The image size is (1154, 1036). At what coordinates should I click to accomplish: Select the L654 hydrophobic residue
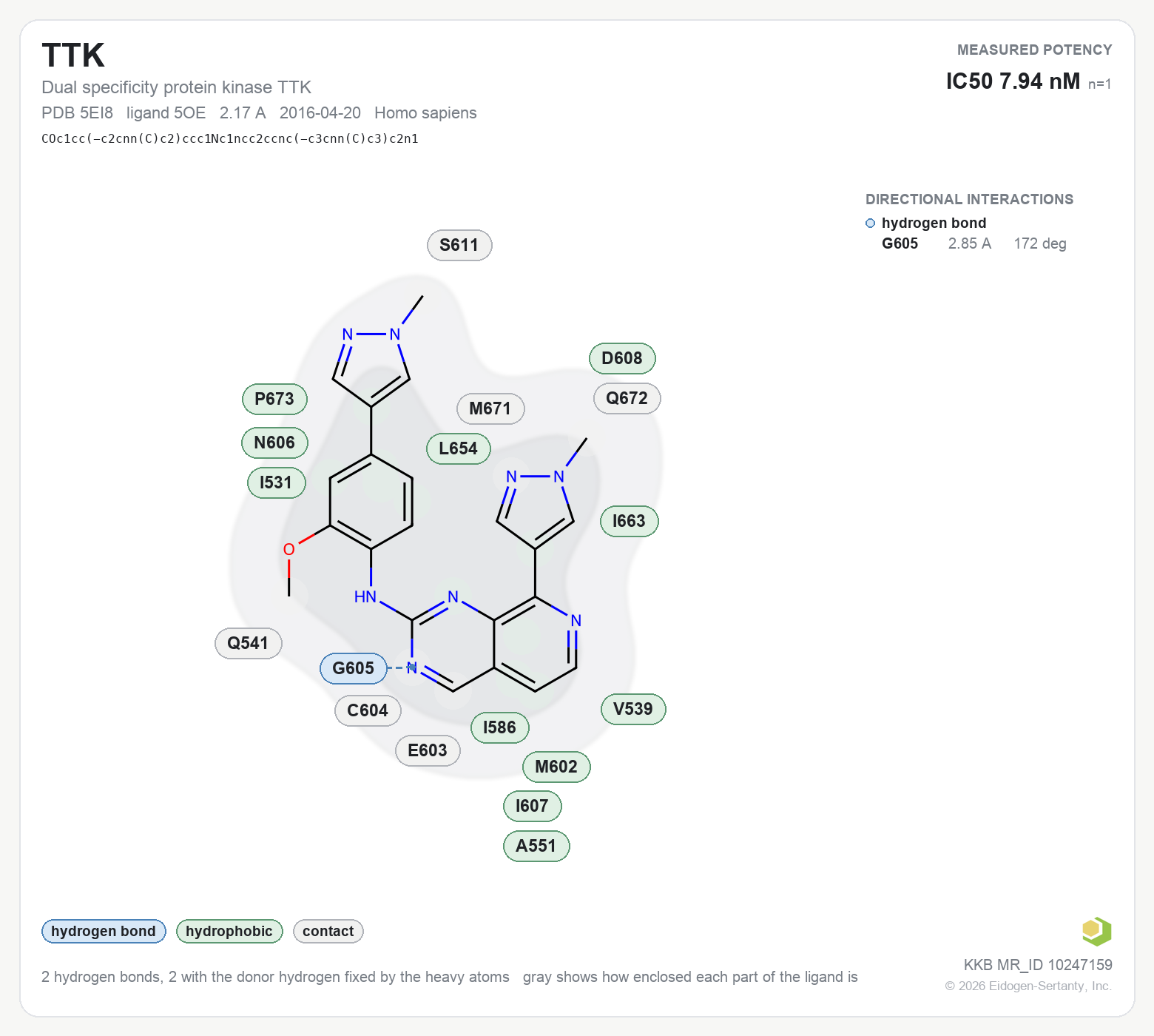pyautogui.click(x=459, y=448)
